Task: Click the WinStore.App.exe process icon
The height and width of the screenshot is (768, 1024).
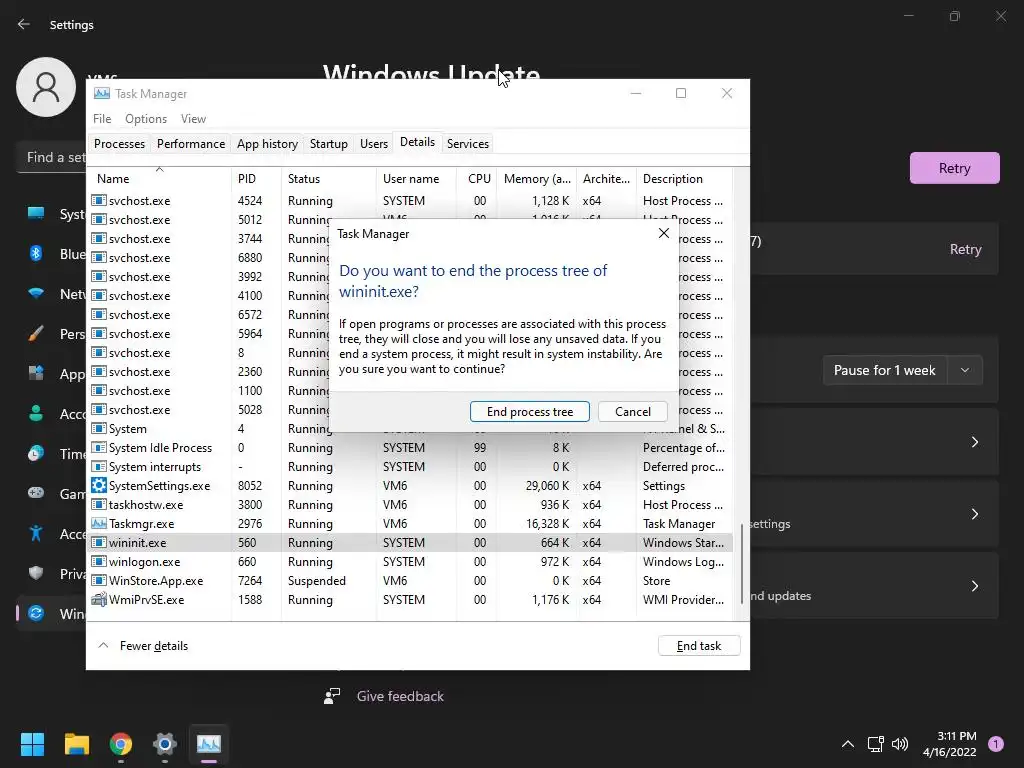Action: coord(99,580)
